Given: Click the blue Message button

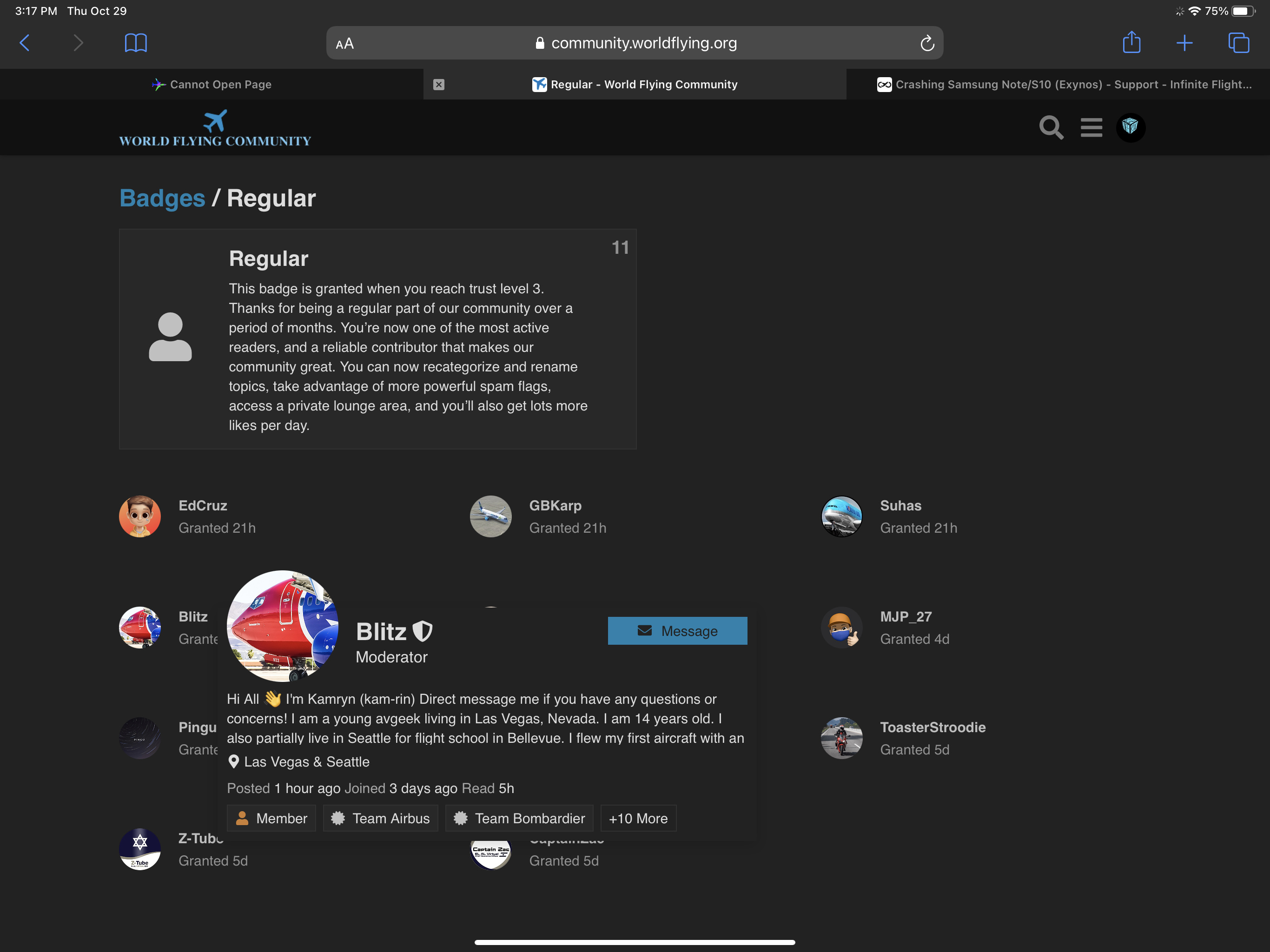Looking at the screenshot, I should 677,630.
